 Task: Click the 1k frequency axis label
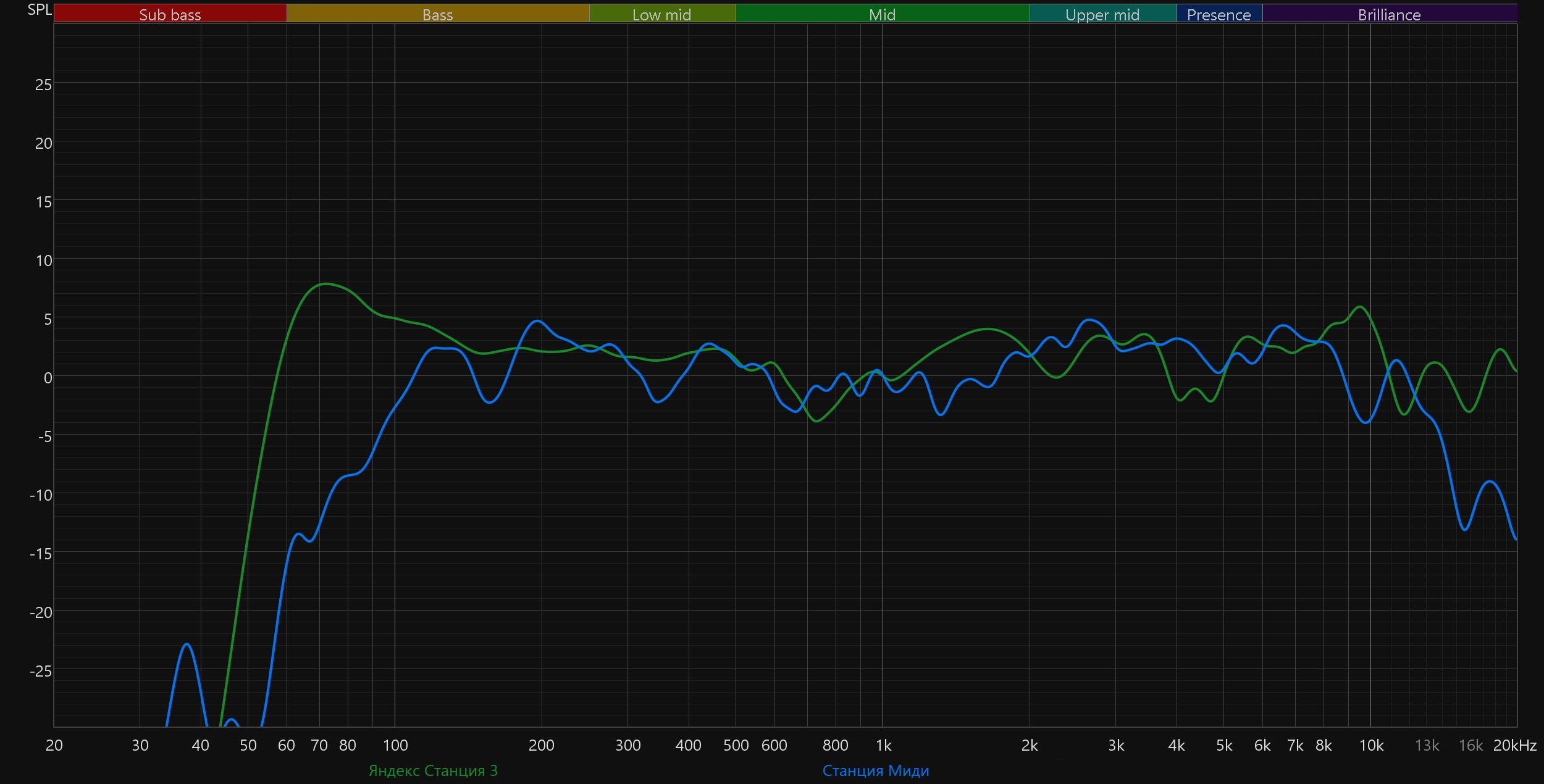tap(884, 746)
